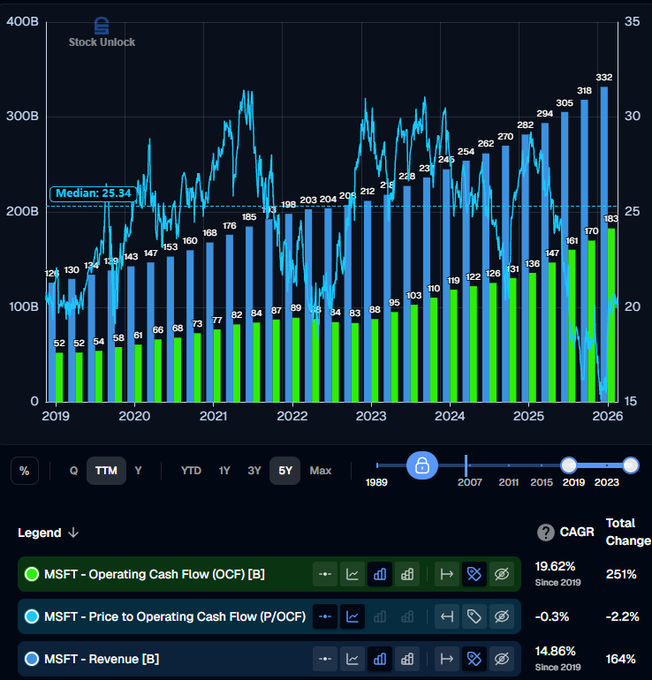
Task: Click the 318 revenue bar label
Action: click(x=584, y=91)
